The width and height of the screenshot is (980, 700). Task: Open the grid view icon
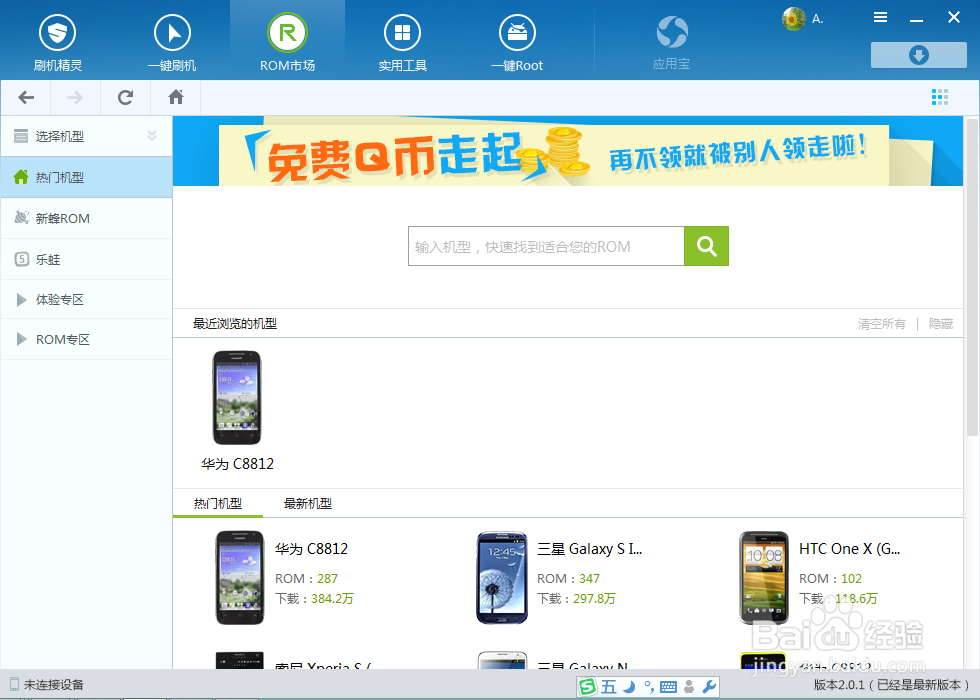pyautogui.click(x=939, y=97)
